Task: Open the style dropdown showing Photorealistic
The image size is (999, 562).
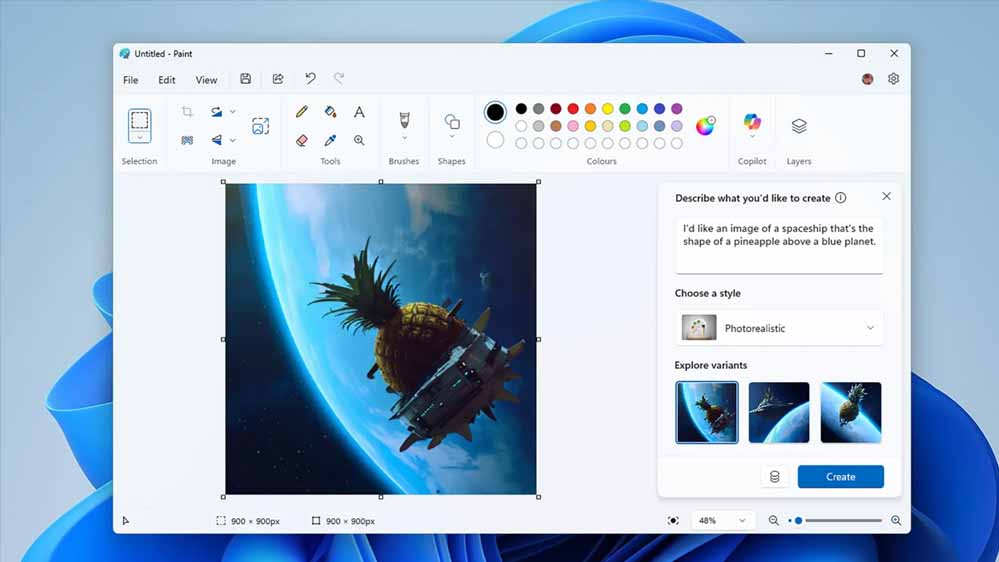Action: pos(779,328)
